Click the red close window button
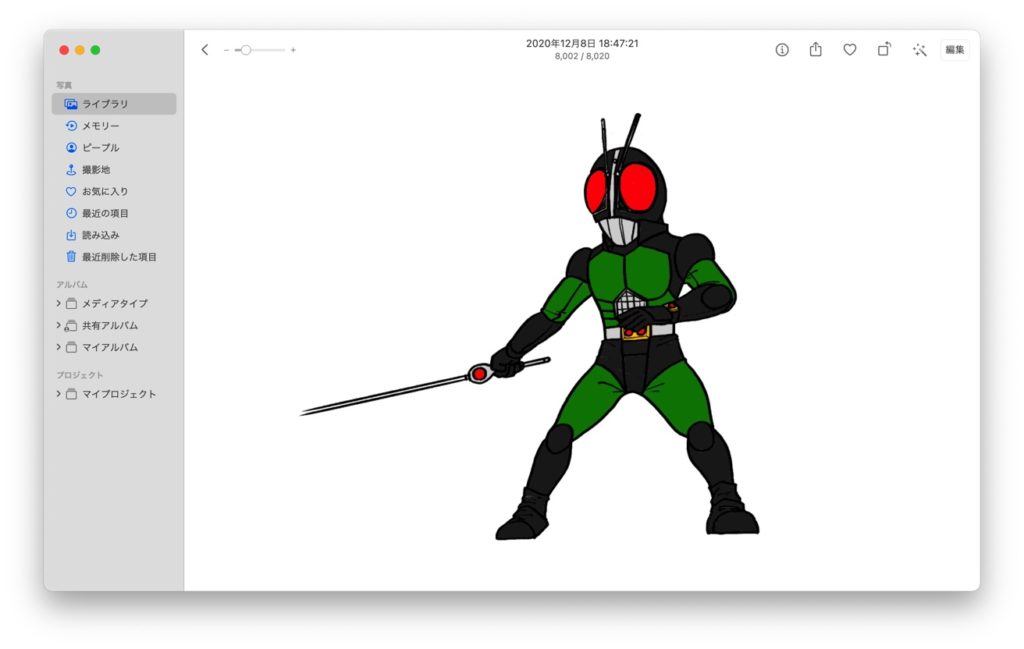The width and height of the screenshot is (1024, 649). [x=64, y=50]
